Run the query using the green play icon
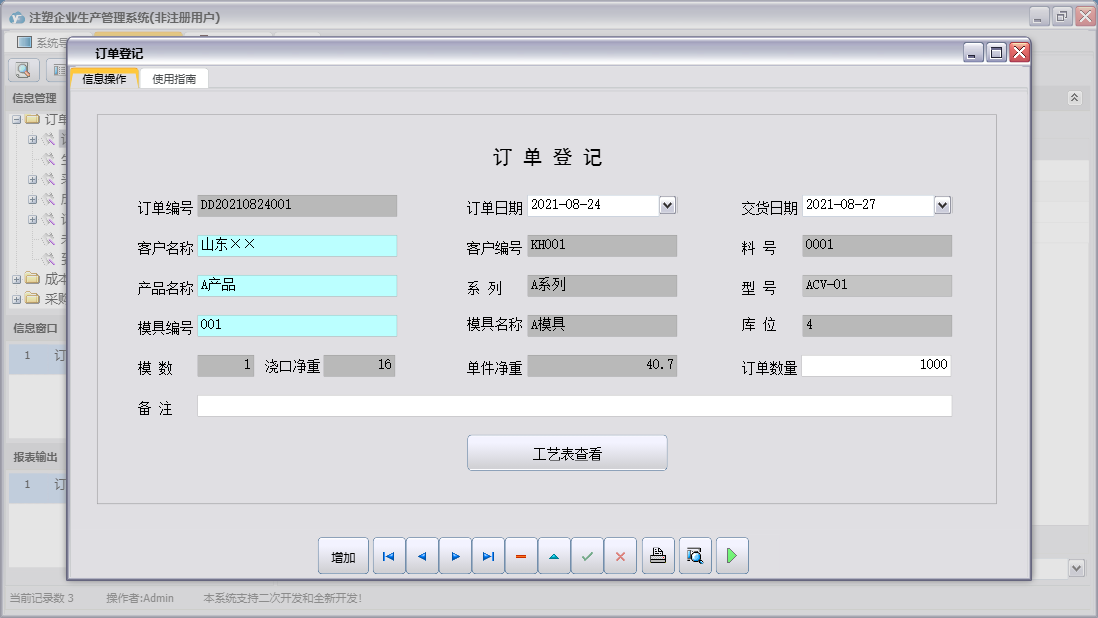Image resolution: width=1098 pixels, height=618 pixels. (x=731, y=556)
